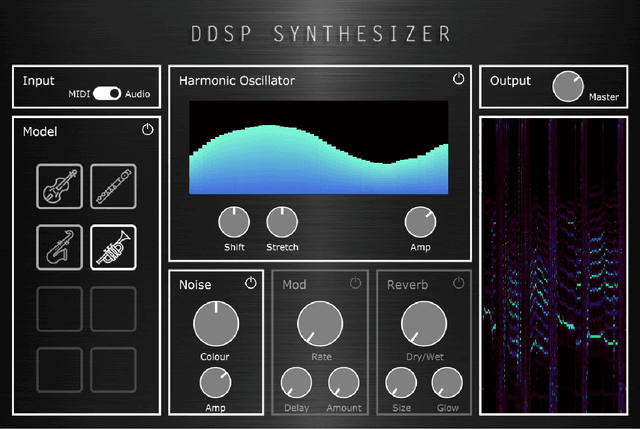Click the harmonic distribution graph display
Viewport: 640px width, 429px height.
coord(320,147)
